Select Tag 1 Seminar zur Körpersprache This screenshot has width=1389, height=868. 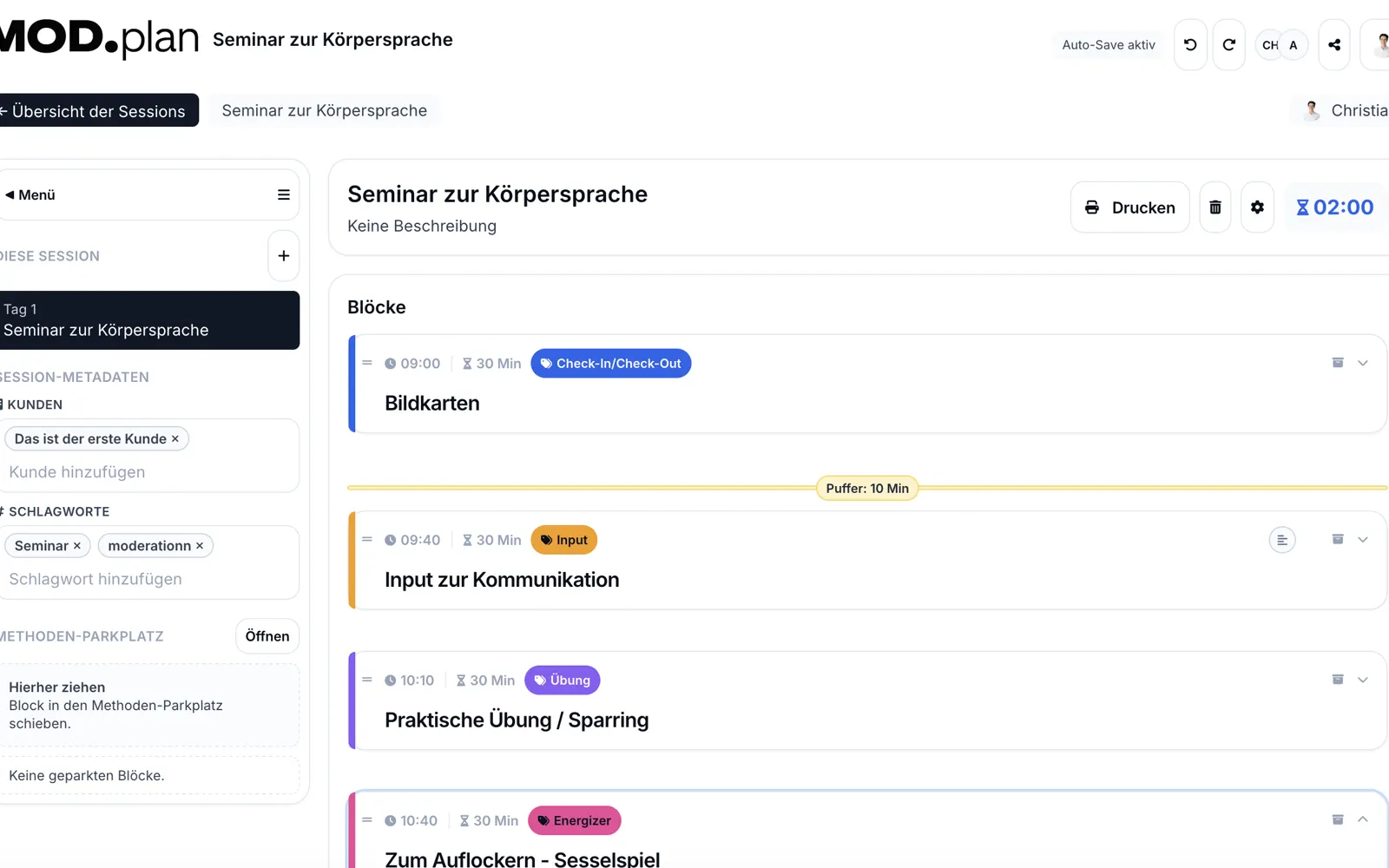148,320
